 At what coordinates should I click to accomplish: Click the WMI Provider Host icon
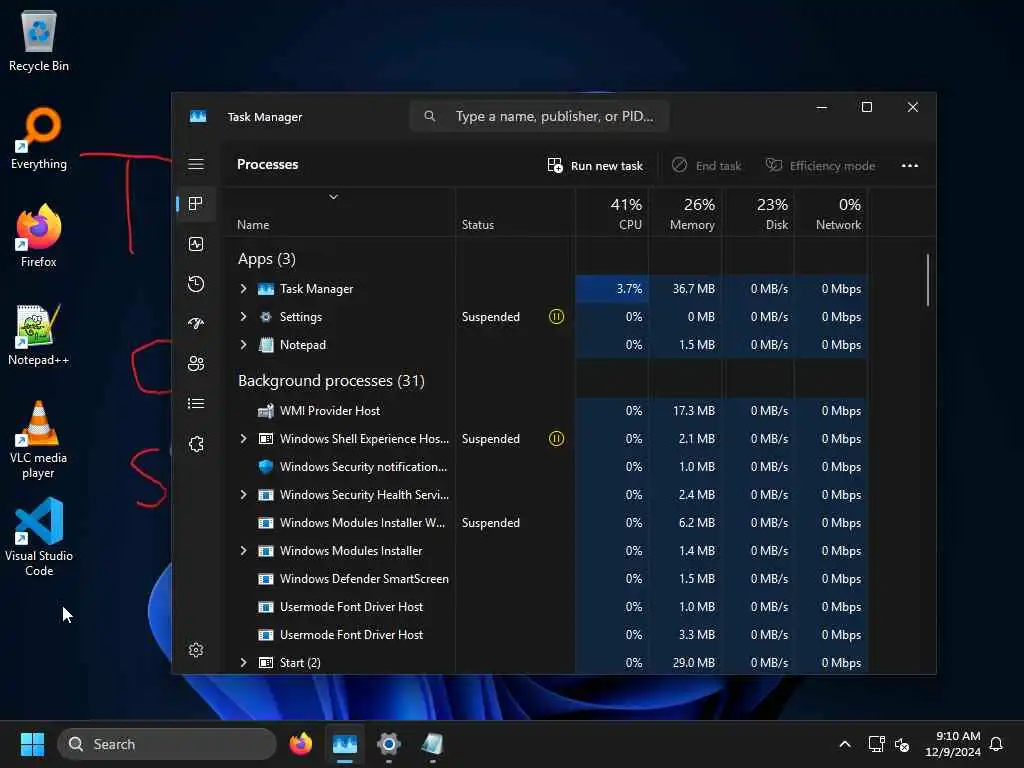point(266,411)
